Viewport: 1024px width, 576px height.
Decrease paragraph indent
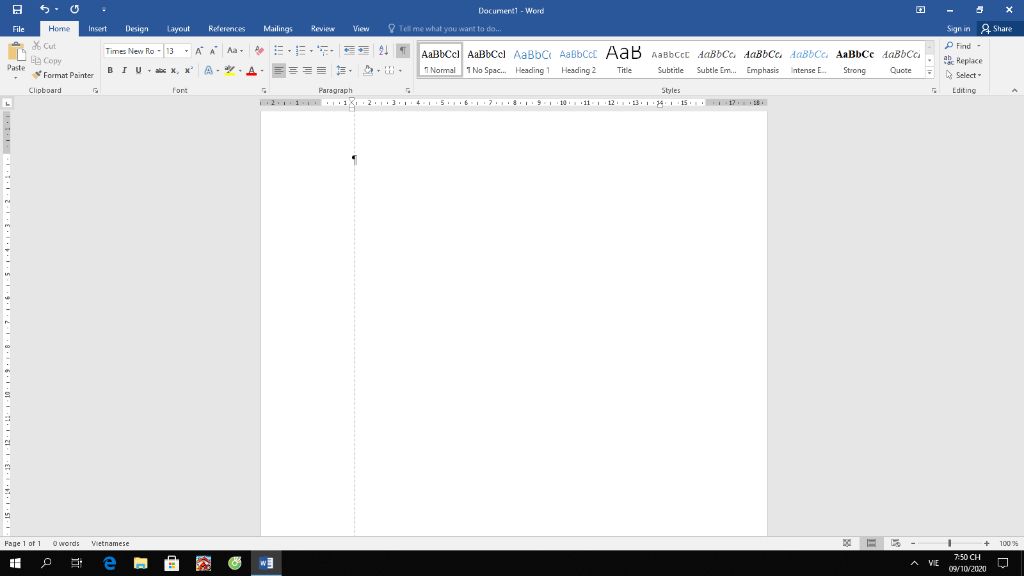pyautogui.click(x=349, y=51)
